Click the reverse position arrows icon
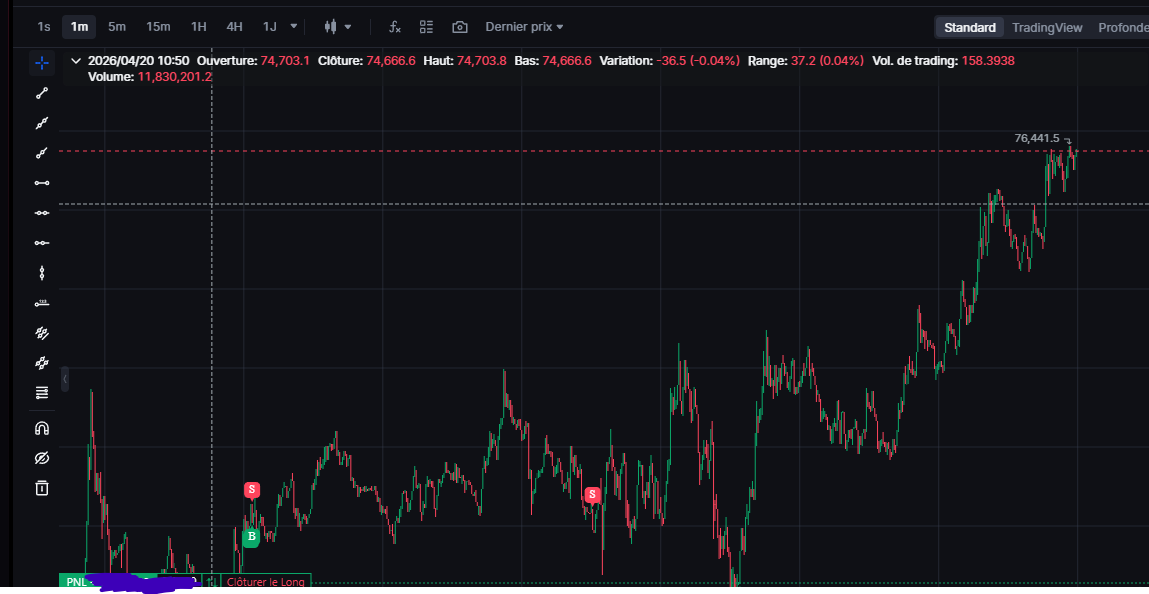 (x=212, y=582)
